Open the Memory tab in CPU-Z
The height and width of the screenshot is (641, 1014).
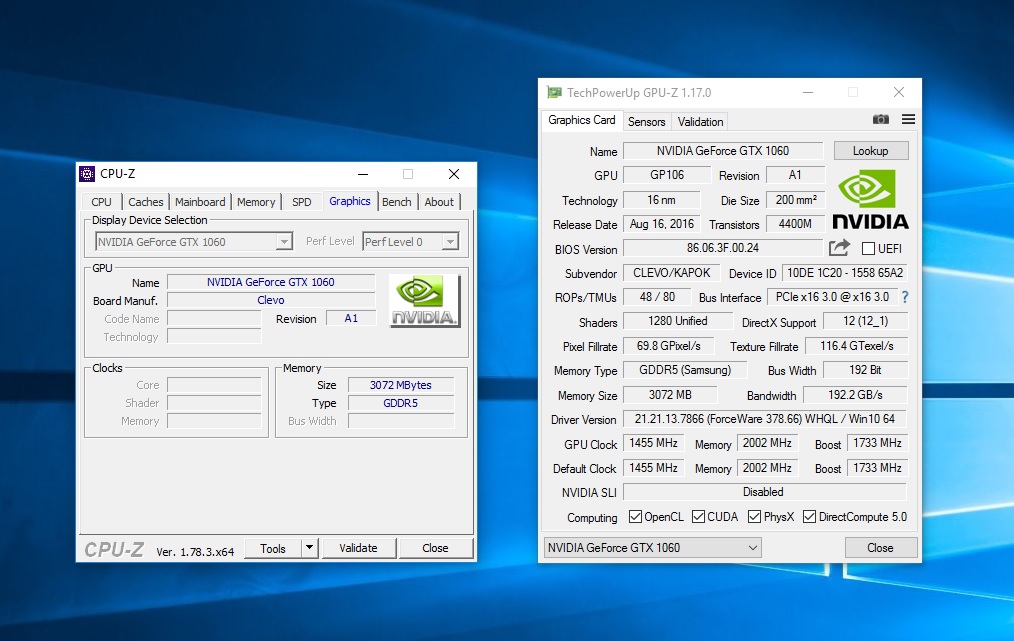click(256, 202)
